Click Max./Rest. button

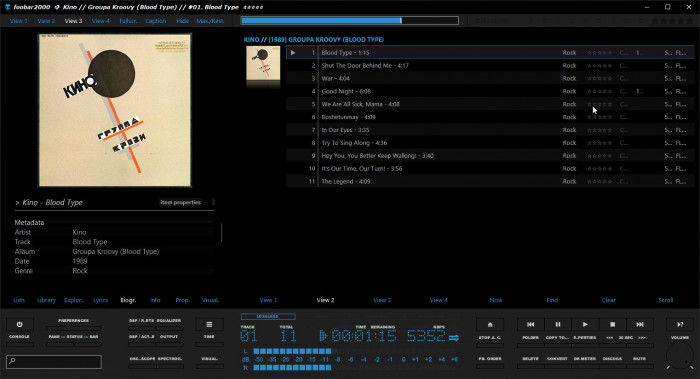click(210, 21)
